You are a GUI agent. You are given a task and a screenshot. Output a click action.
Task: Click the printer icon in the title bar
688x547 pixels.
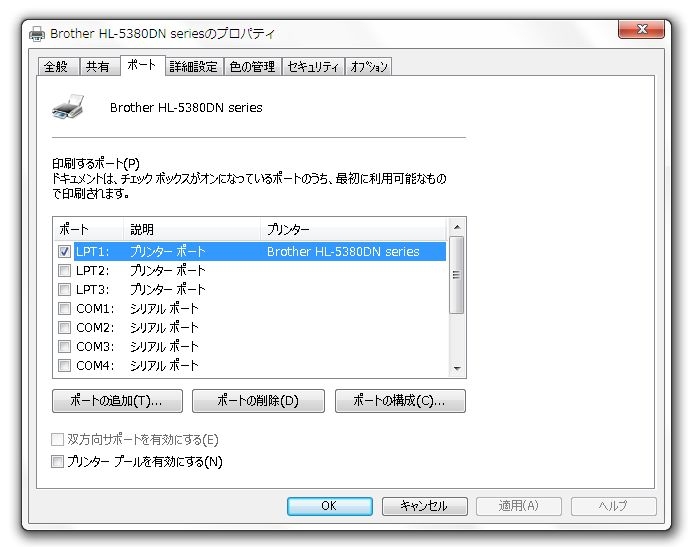[37, 34]
